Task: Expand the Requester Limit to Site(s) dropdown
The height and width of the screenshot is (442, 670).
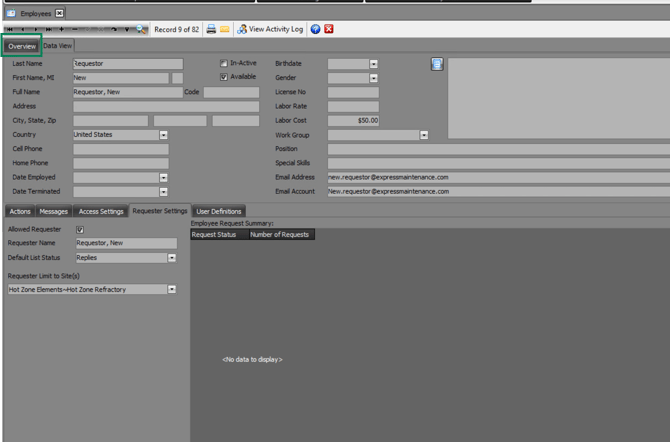Action: (x=172, y=290)
